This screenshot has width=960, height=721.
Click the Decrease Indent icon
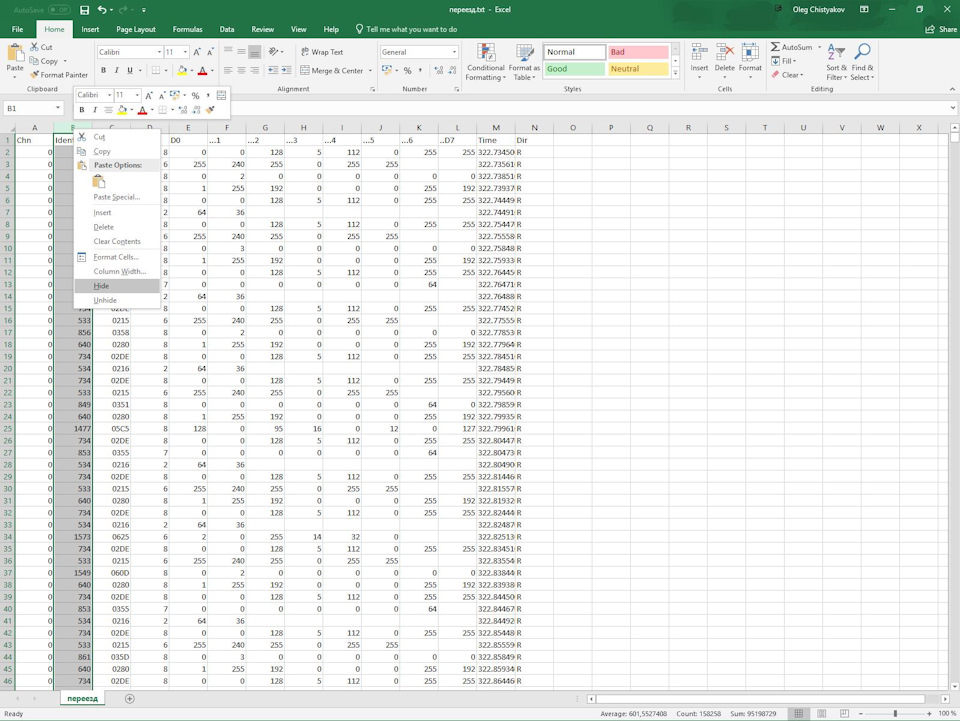click(x=273, y=70)
